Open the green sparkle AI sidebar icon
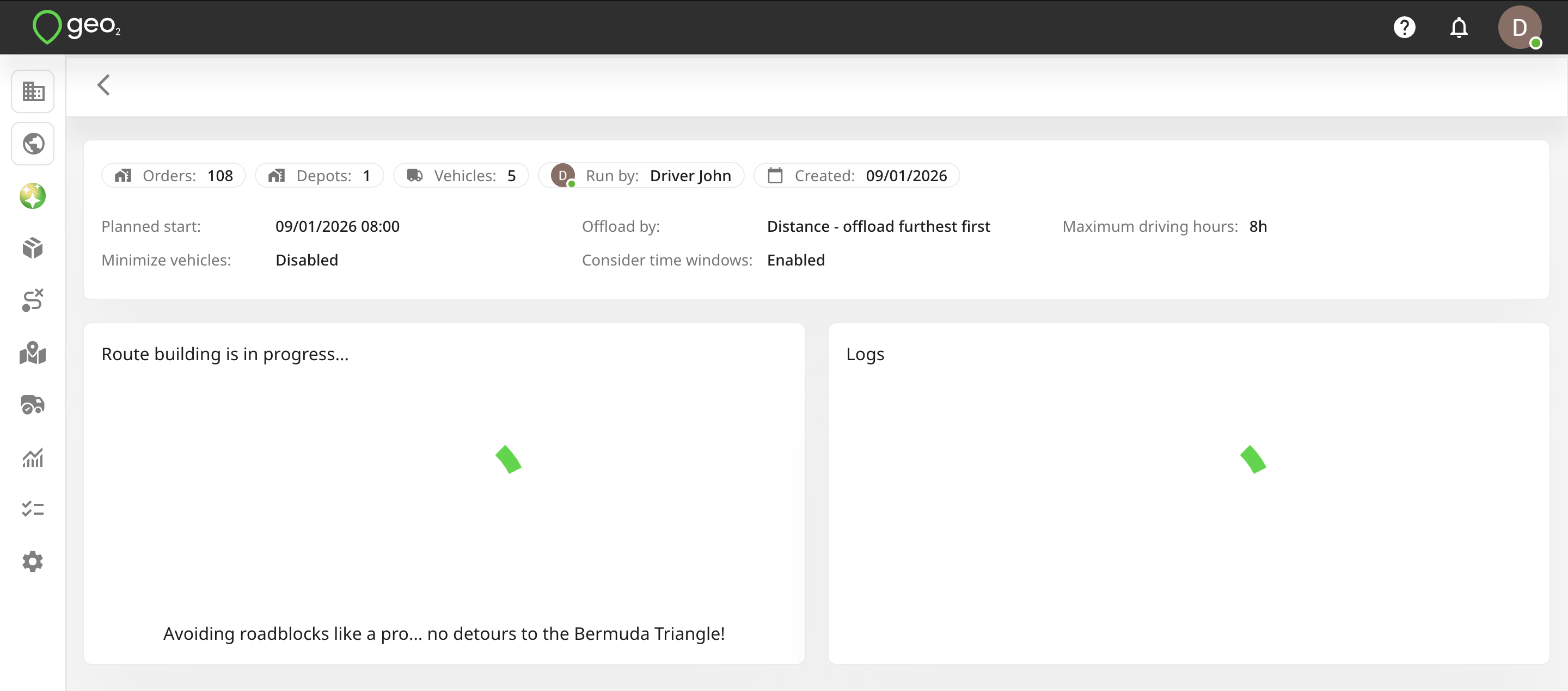Screen dimensions: 1568x691 coord(33,196)
